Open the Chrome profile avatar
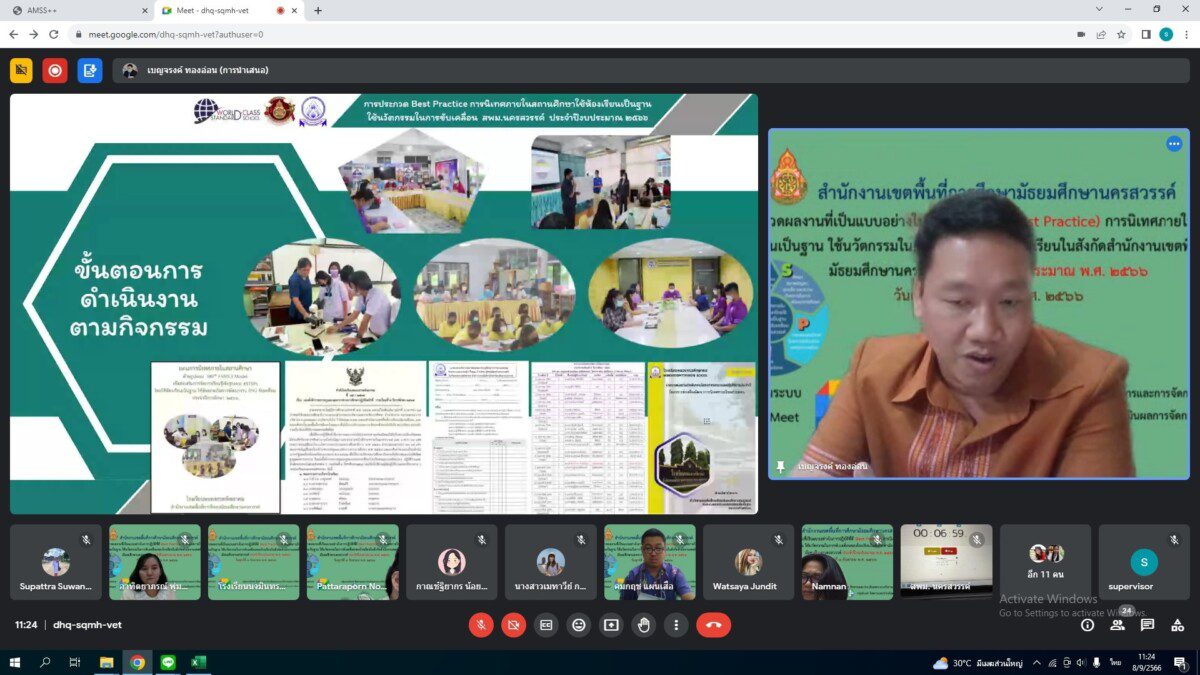 point(1166,34)
